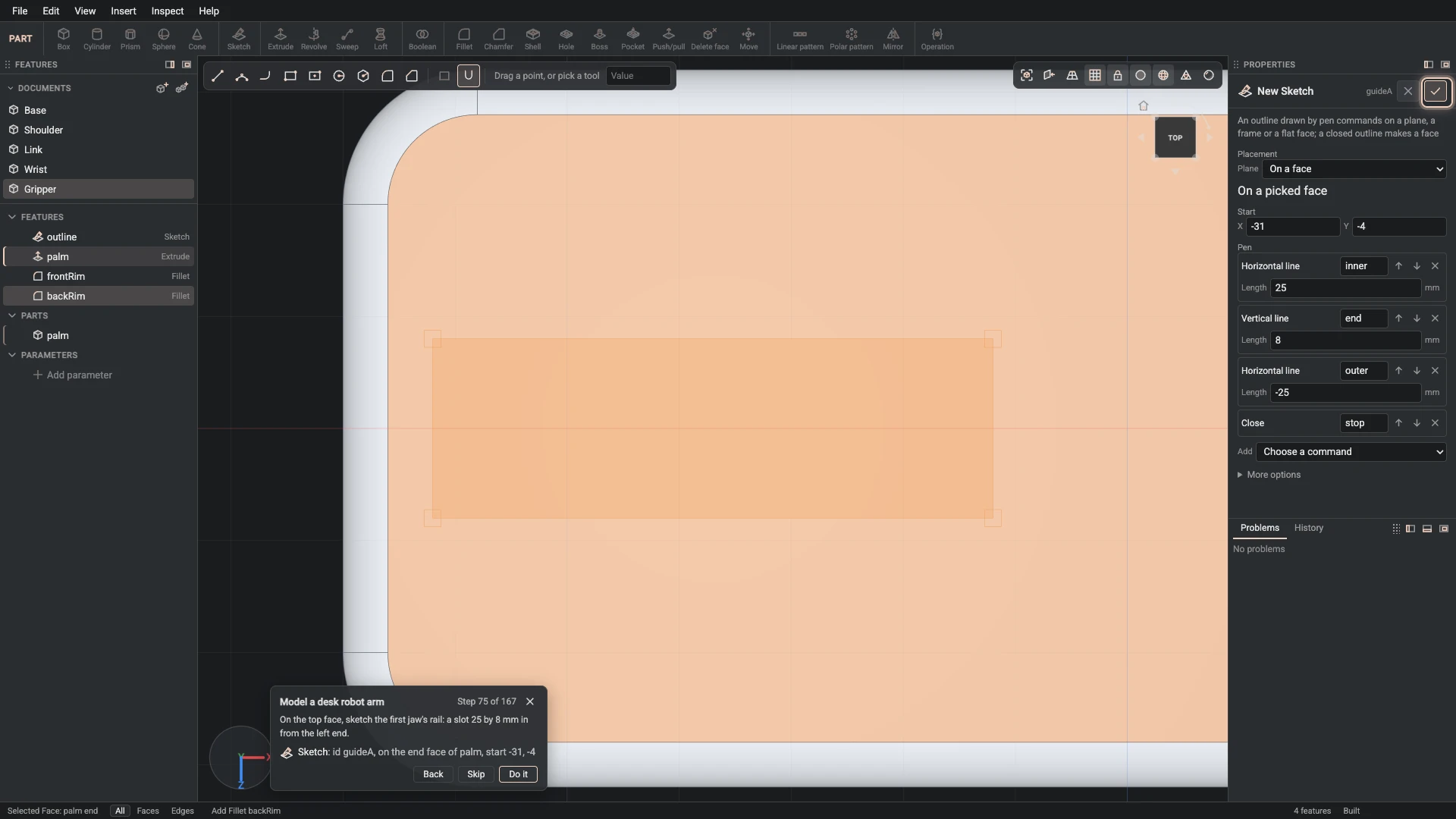Toggle the globe view option in viewport toolbar
The width and height of the screenshot is (1456, 819).
(1163, 76)
